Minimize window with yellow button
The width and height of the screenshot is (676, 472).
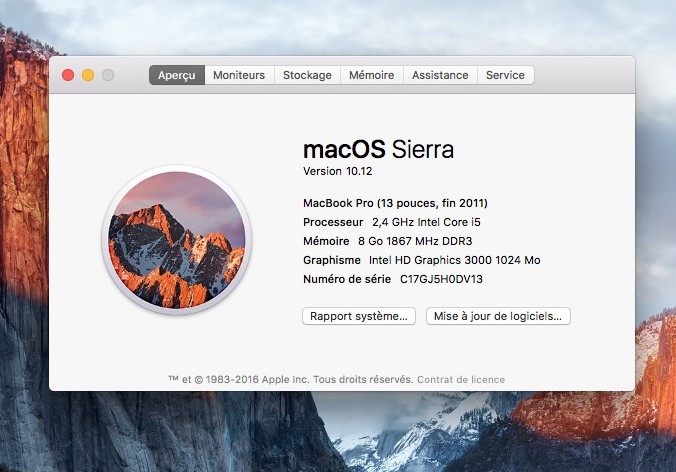[88, 75]
